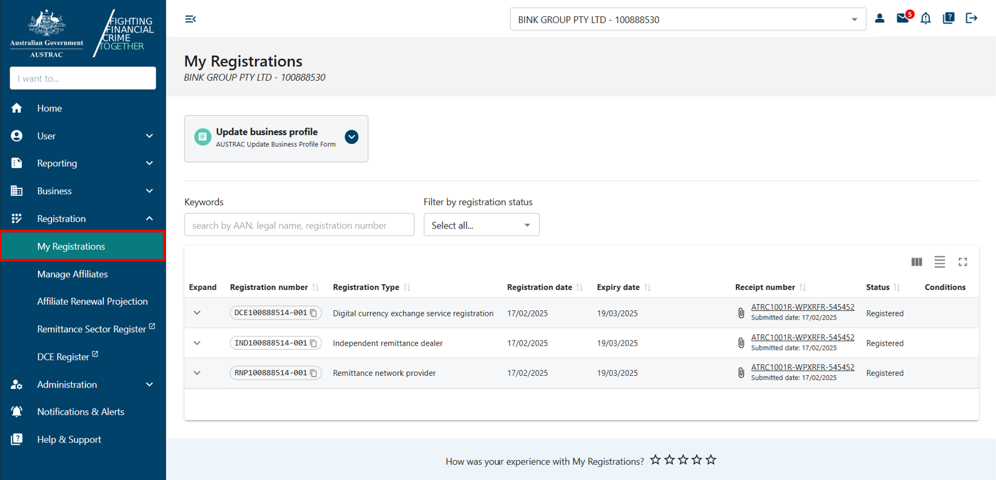Expand the Reporting sidebar menu

(x=149, y=163)
